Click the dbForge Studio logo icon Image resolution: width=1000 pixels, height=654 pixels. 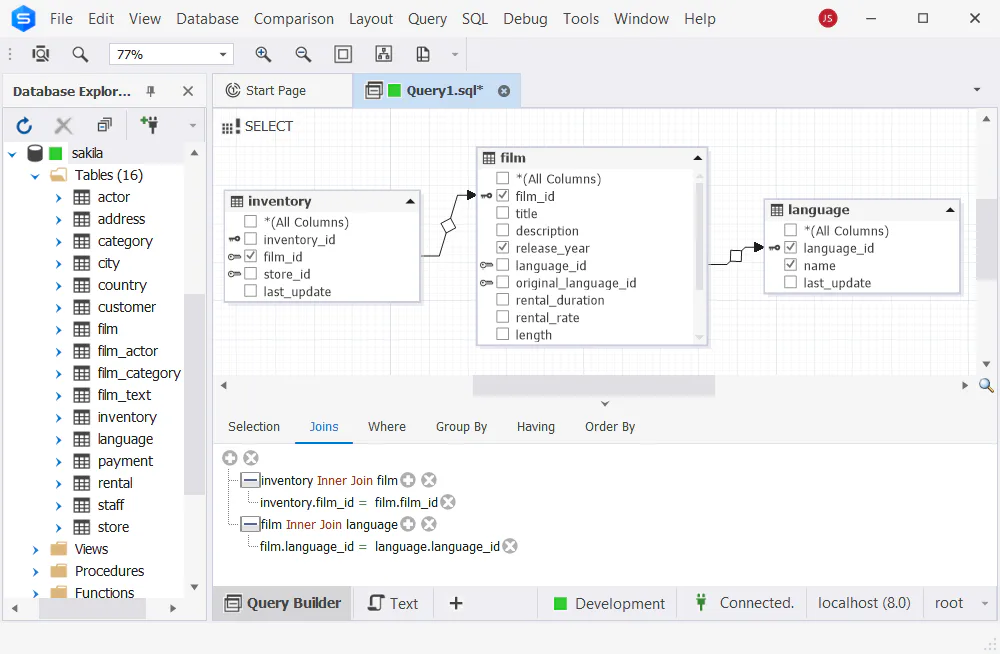[23, 19]
